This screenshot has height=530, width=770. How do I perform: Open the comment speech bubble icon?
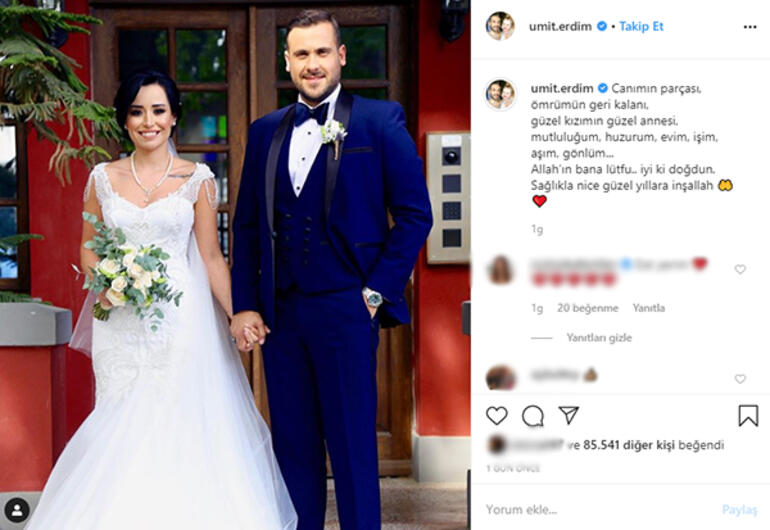tap(533, 417)
